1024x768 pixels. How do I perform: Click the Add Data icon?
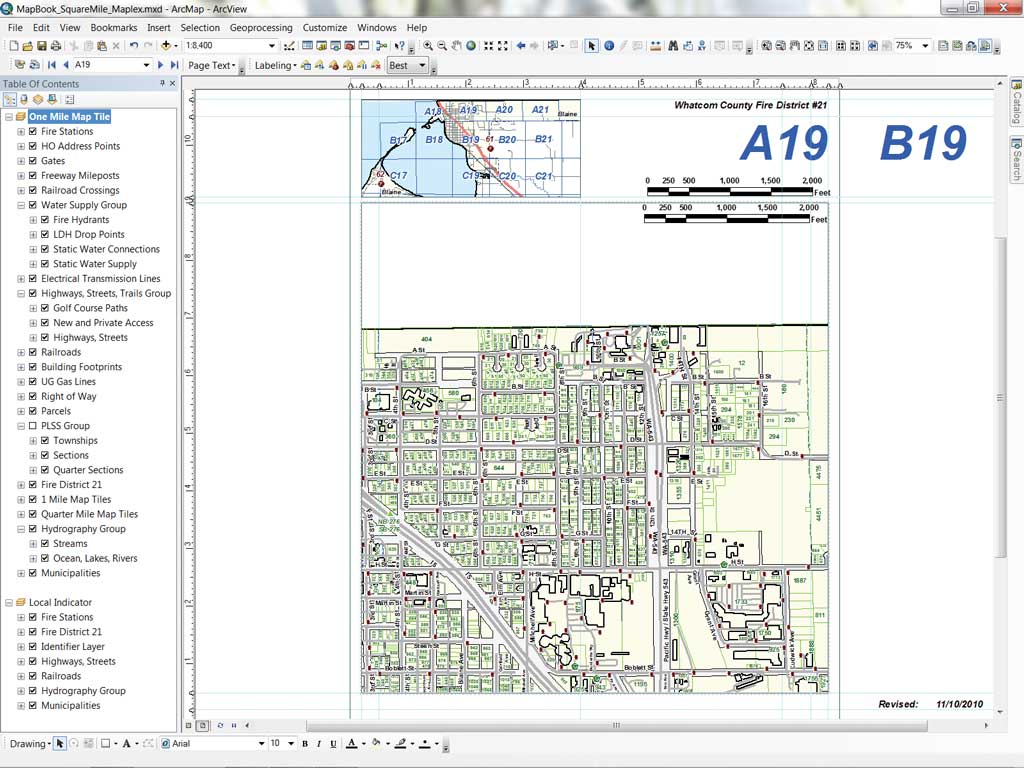(166, 46)
